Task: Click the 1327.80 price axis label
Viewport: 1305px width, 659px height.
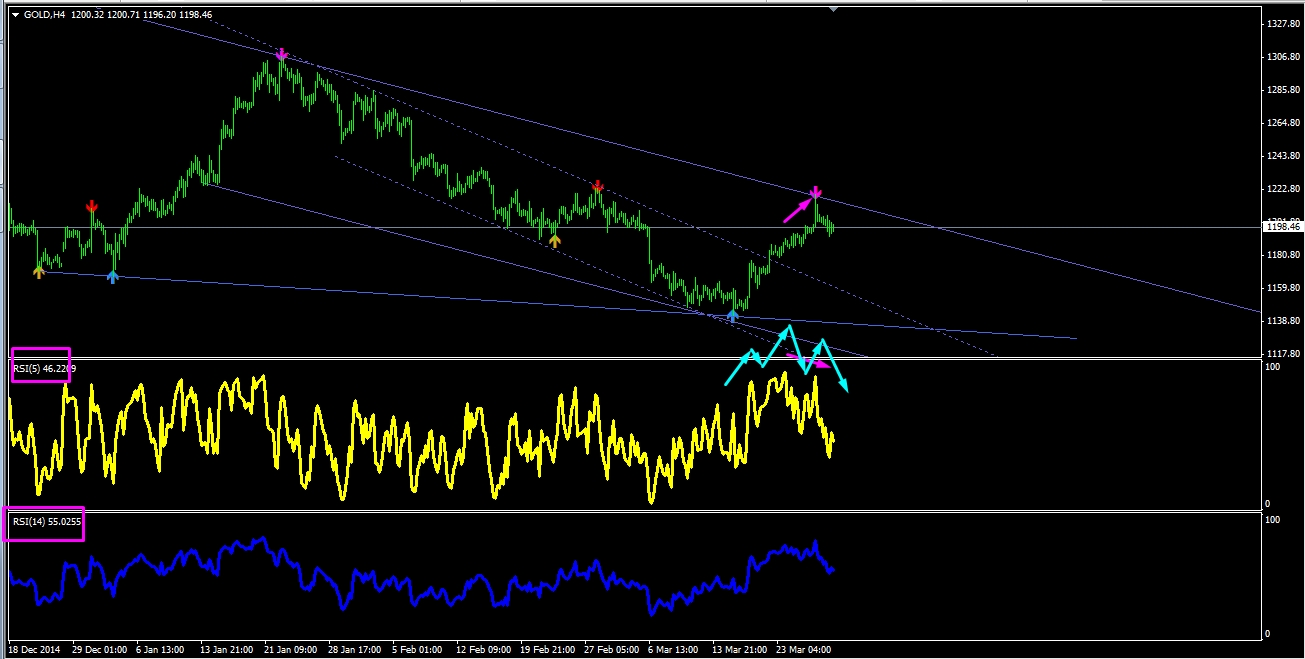Action: pos(1281,23)
